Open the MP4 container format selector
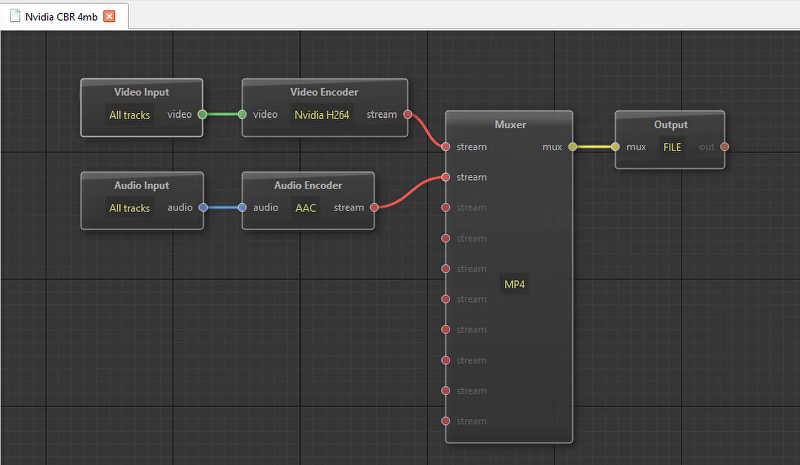 515,285
